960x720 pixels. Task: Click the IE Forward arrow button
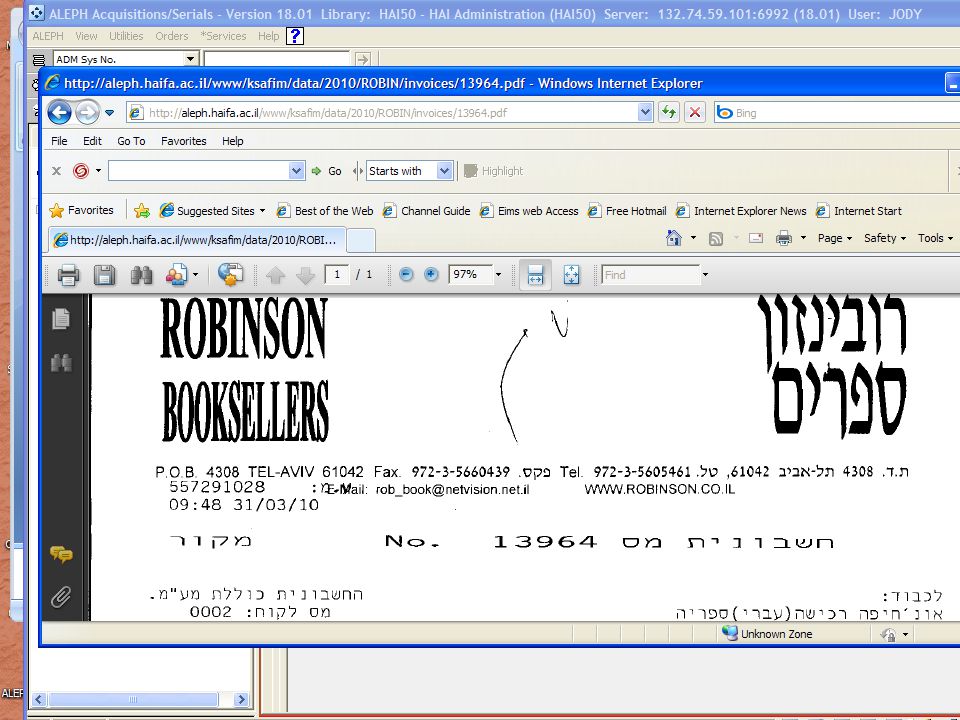coord(87,113)
